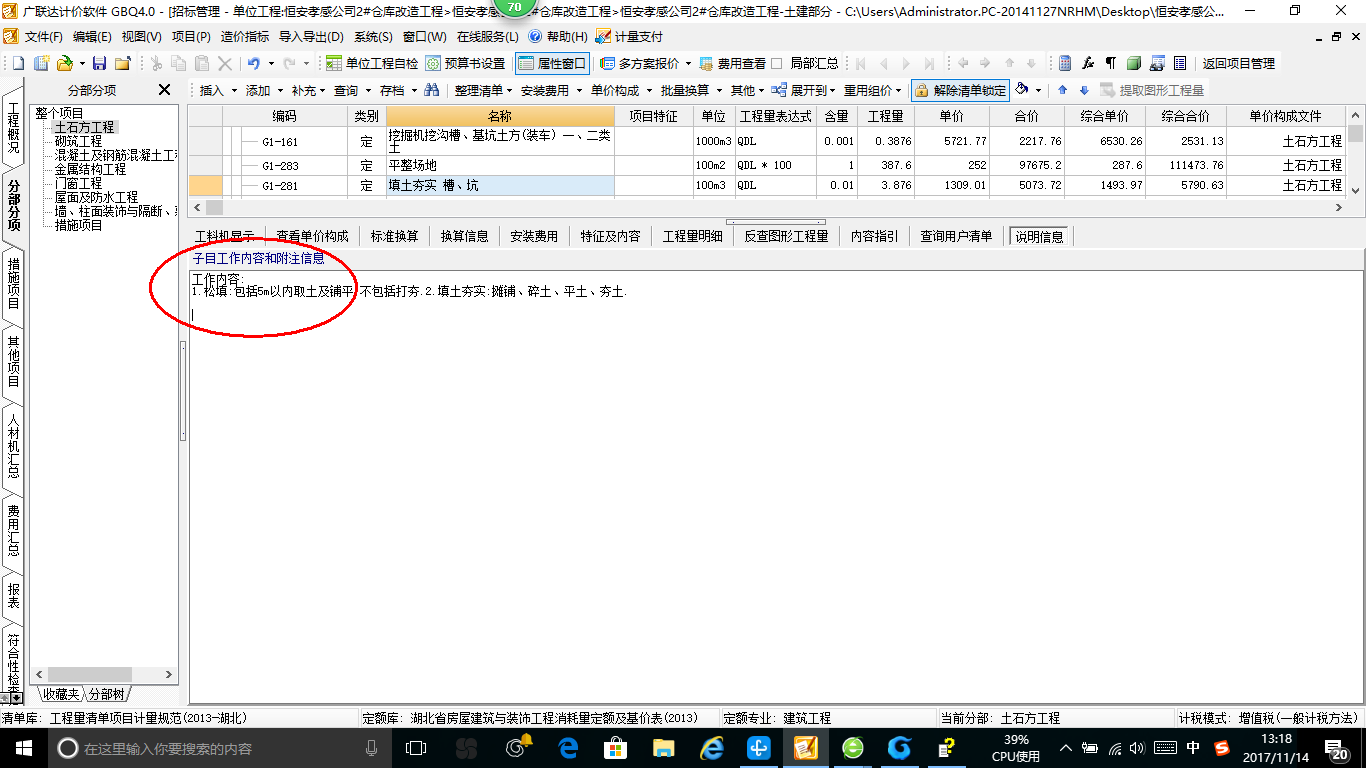The width and height of the screenshot is (1366, 768).
Task: Click the 名称 column header
Action: [x=500, y=116]
